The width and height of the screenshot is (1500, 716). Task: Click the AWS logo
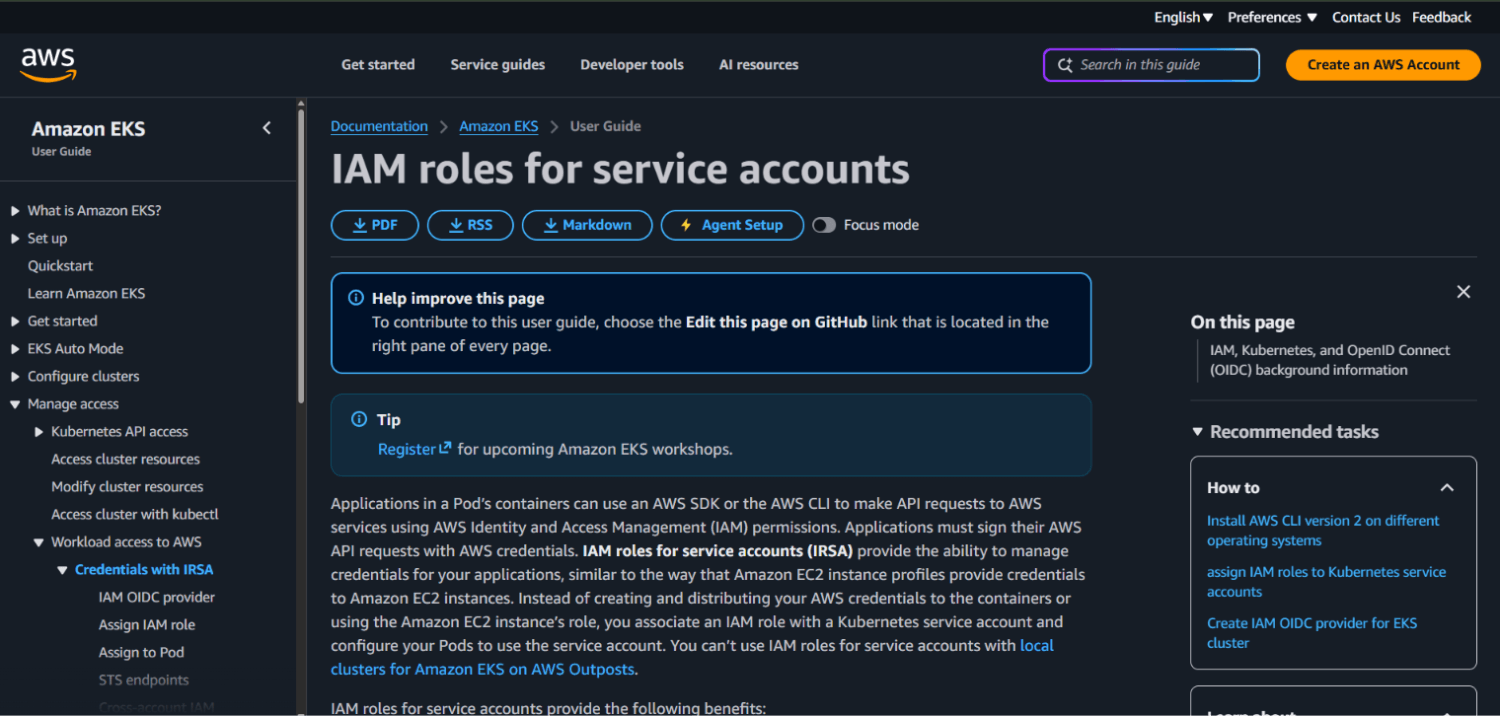(48, 64)
